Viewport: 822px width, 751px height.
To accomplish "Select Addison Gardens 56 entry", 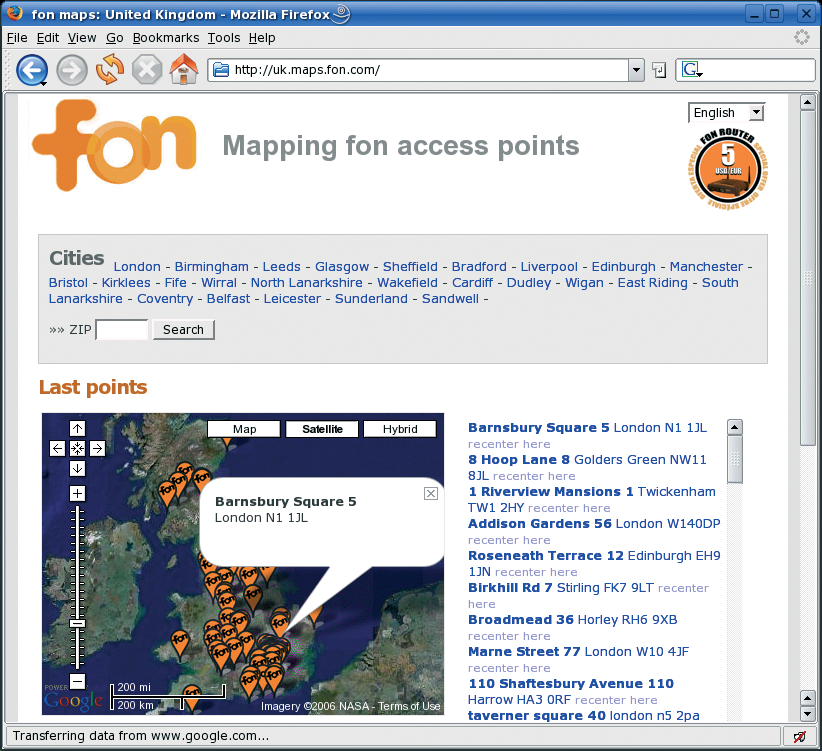I will pos(539,524).
